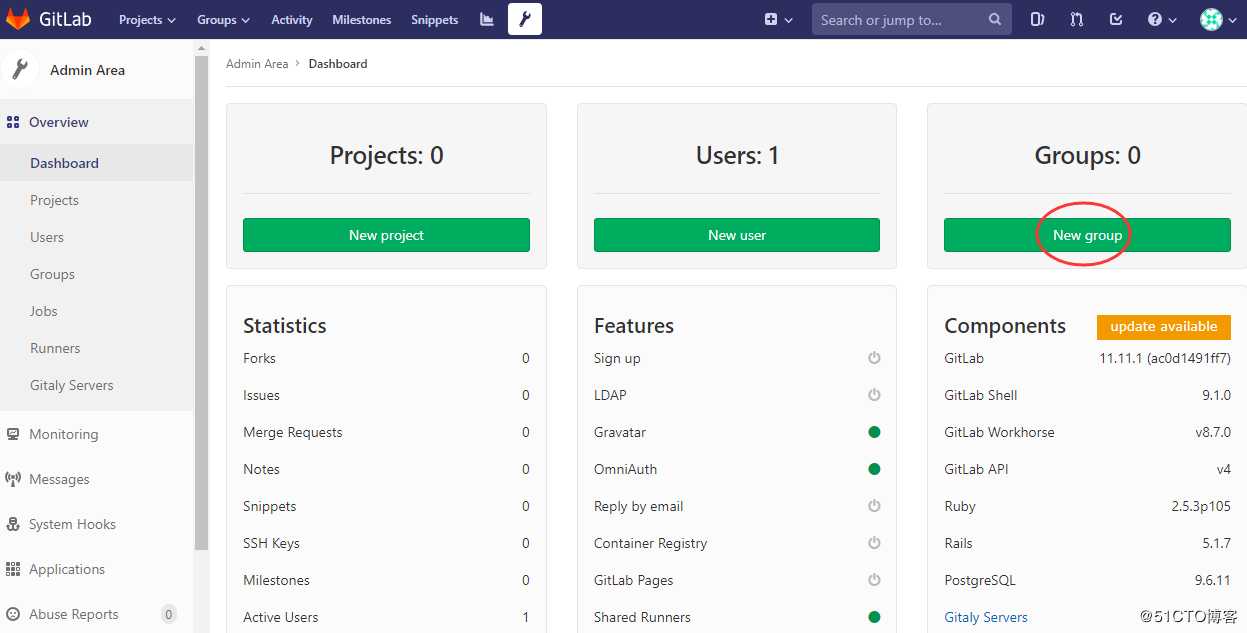Expand the new item dropdown arrow
Screen dimensions: 1247x633
click(789, 20)
